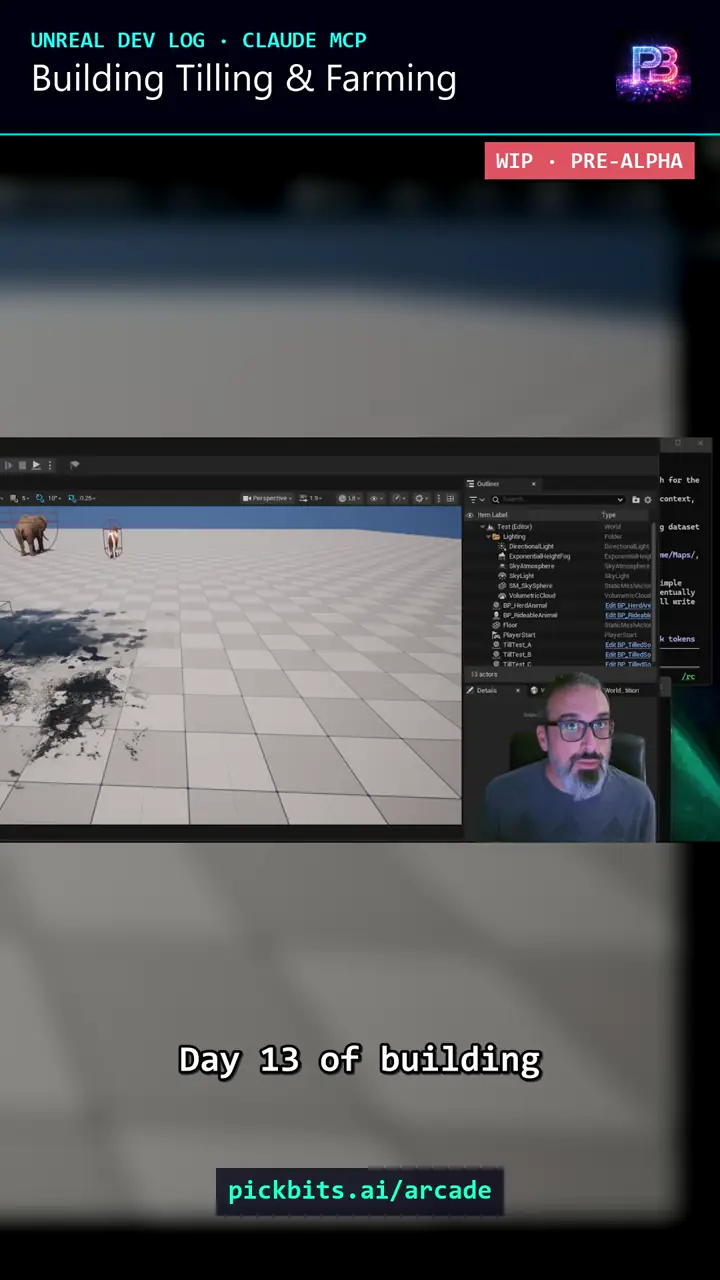Viewport: 720px width, 1280px height.
Task: Toggle the visibility eye column header
Action: (470, 515)
